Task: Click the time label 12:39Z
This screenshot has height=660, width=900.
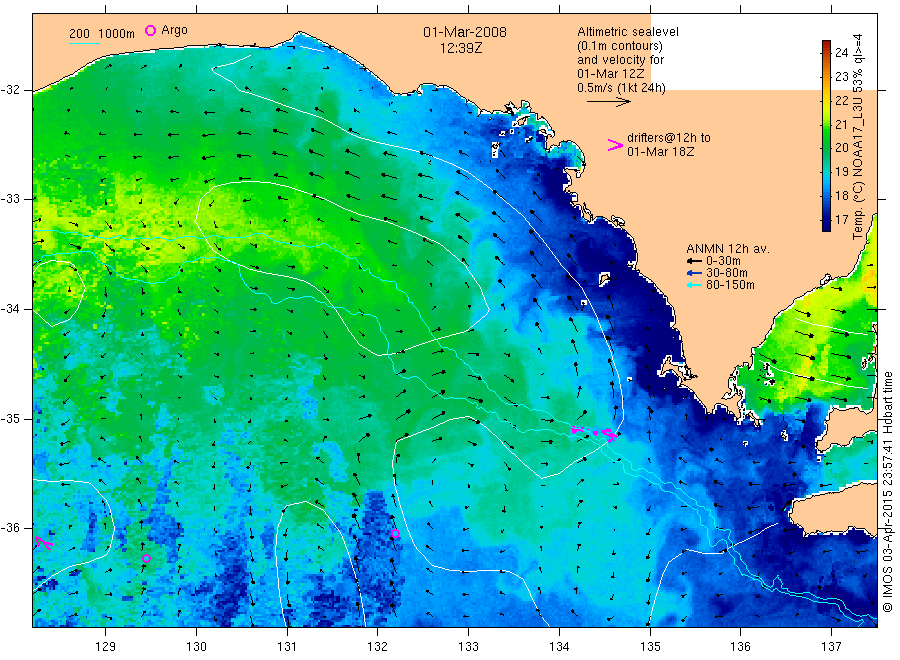Action: 461,48
